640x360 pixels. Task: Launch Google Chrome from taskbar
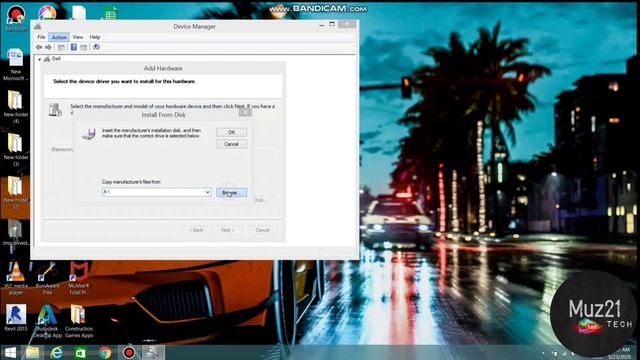point(105,353)
